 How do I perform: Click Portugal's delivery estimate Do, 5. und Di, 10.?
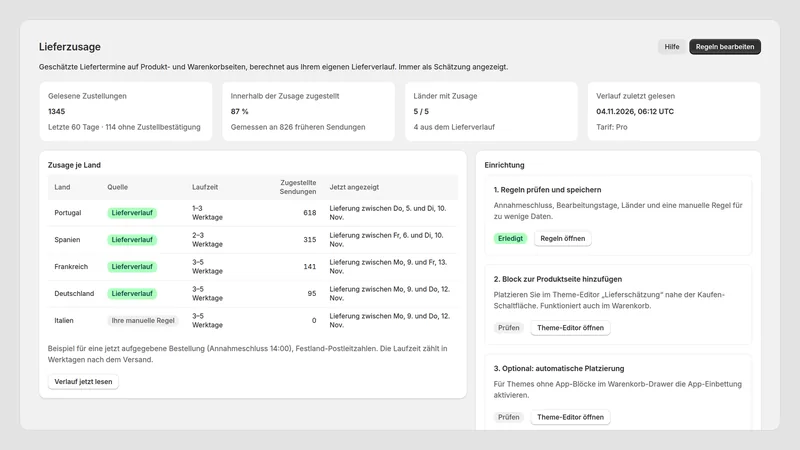[388, 213]
